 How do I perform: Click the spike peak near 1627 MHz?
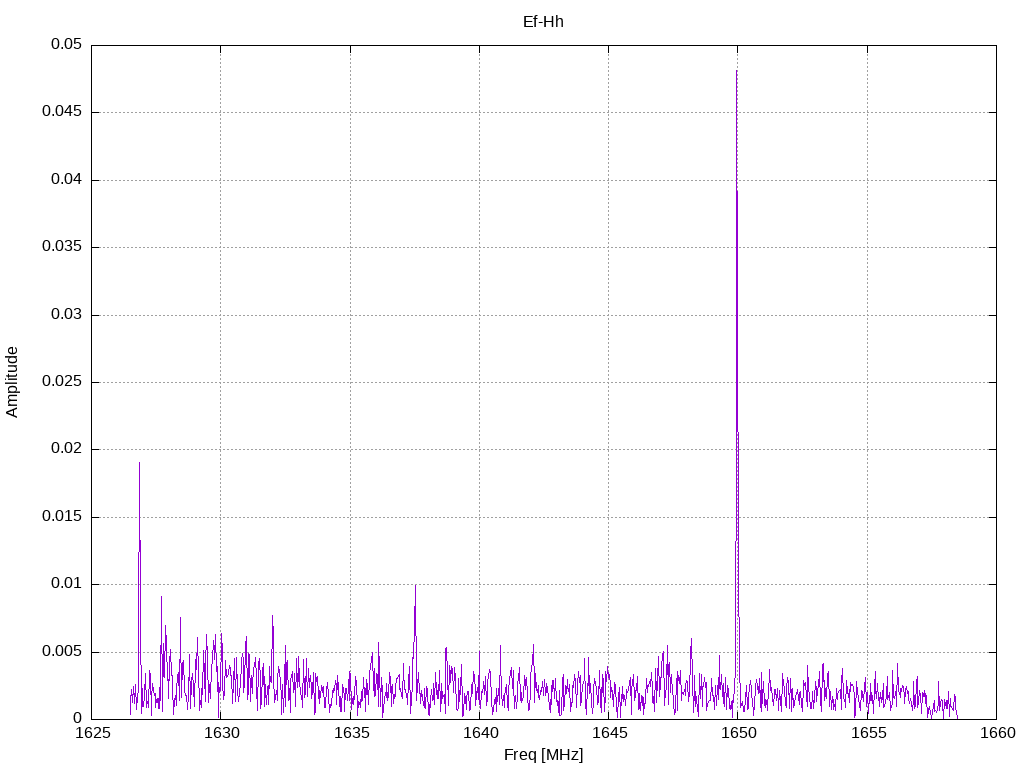point(139,464)
